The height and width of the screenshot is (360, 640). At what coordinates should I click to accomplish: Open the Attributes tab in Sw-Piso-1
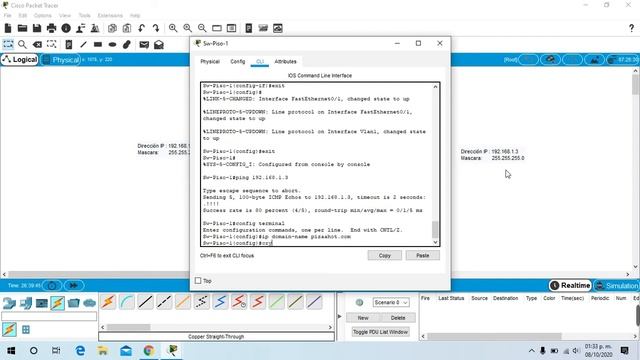point(285,62)
